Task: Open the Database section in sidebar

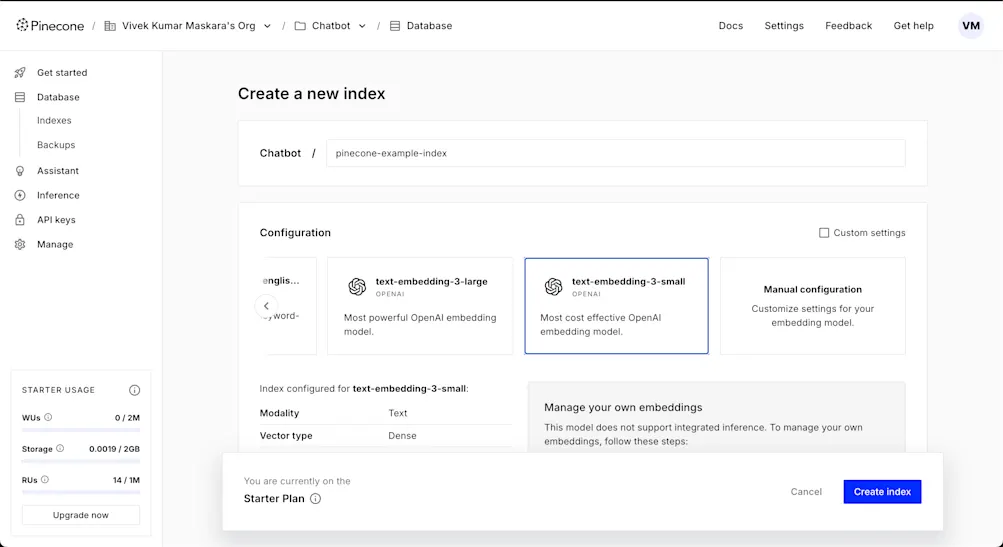Action: click(x=58, y=97)
